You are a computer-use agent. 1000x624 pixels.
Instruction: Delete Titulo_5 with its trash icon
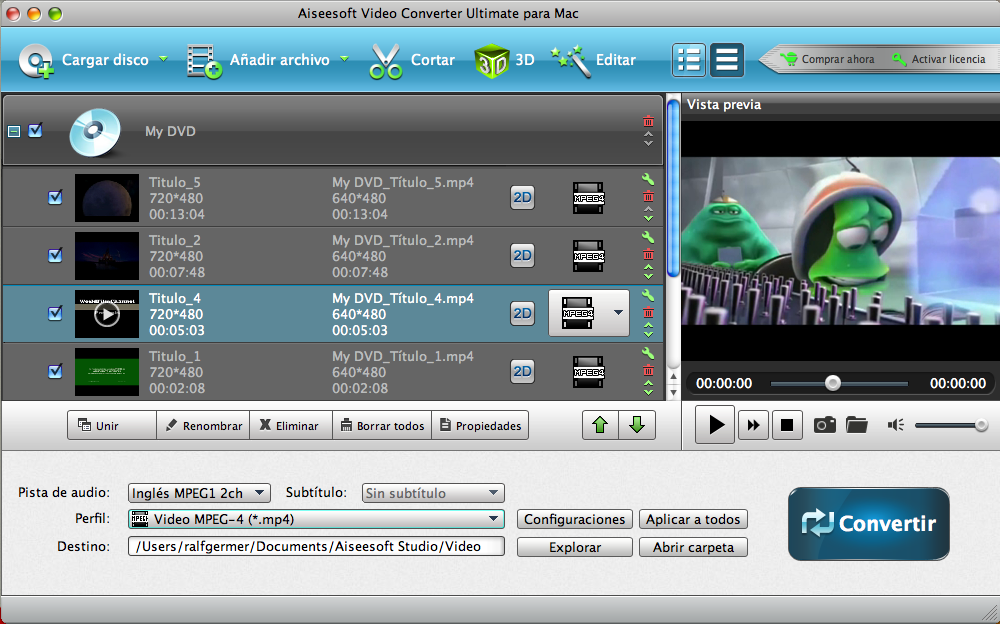648,197
